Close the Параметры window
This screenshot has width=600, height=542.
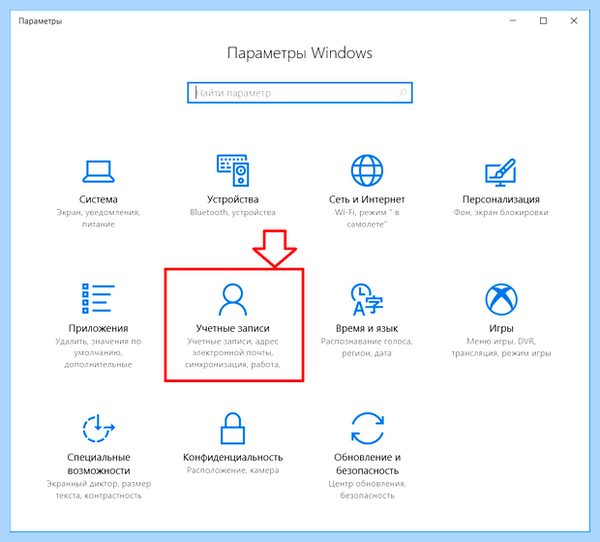[x=574, y=21]
